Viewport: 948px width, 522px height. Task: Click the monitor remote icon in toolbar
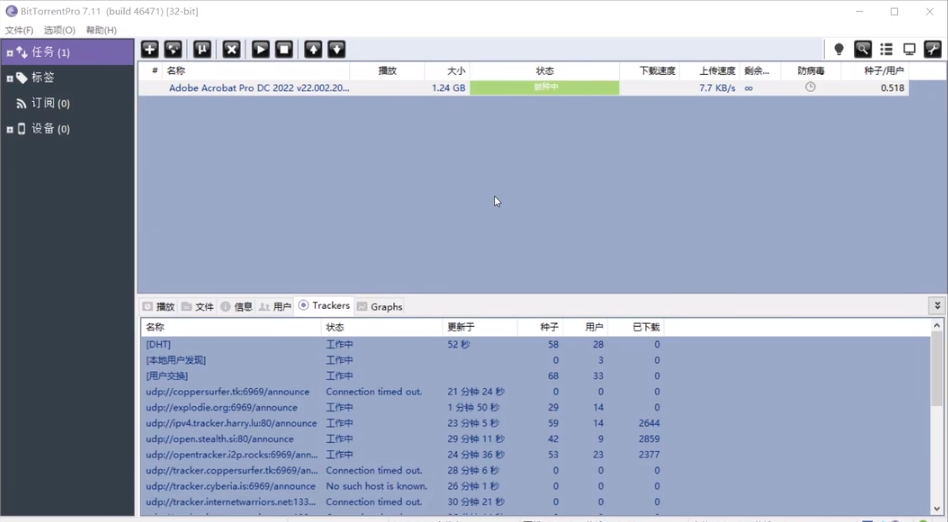click(909, 49)
